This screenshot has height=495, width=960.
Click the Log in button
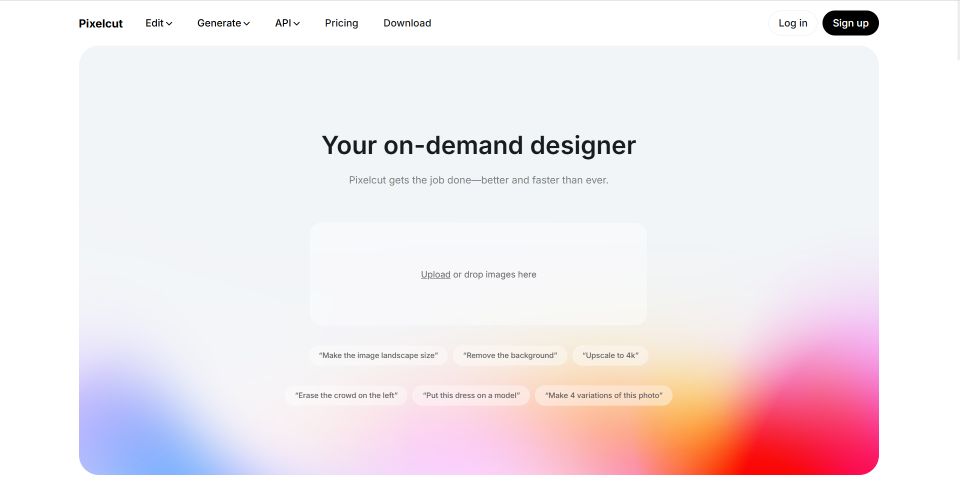pyautogui.click(x=792, y=23)
